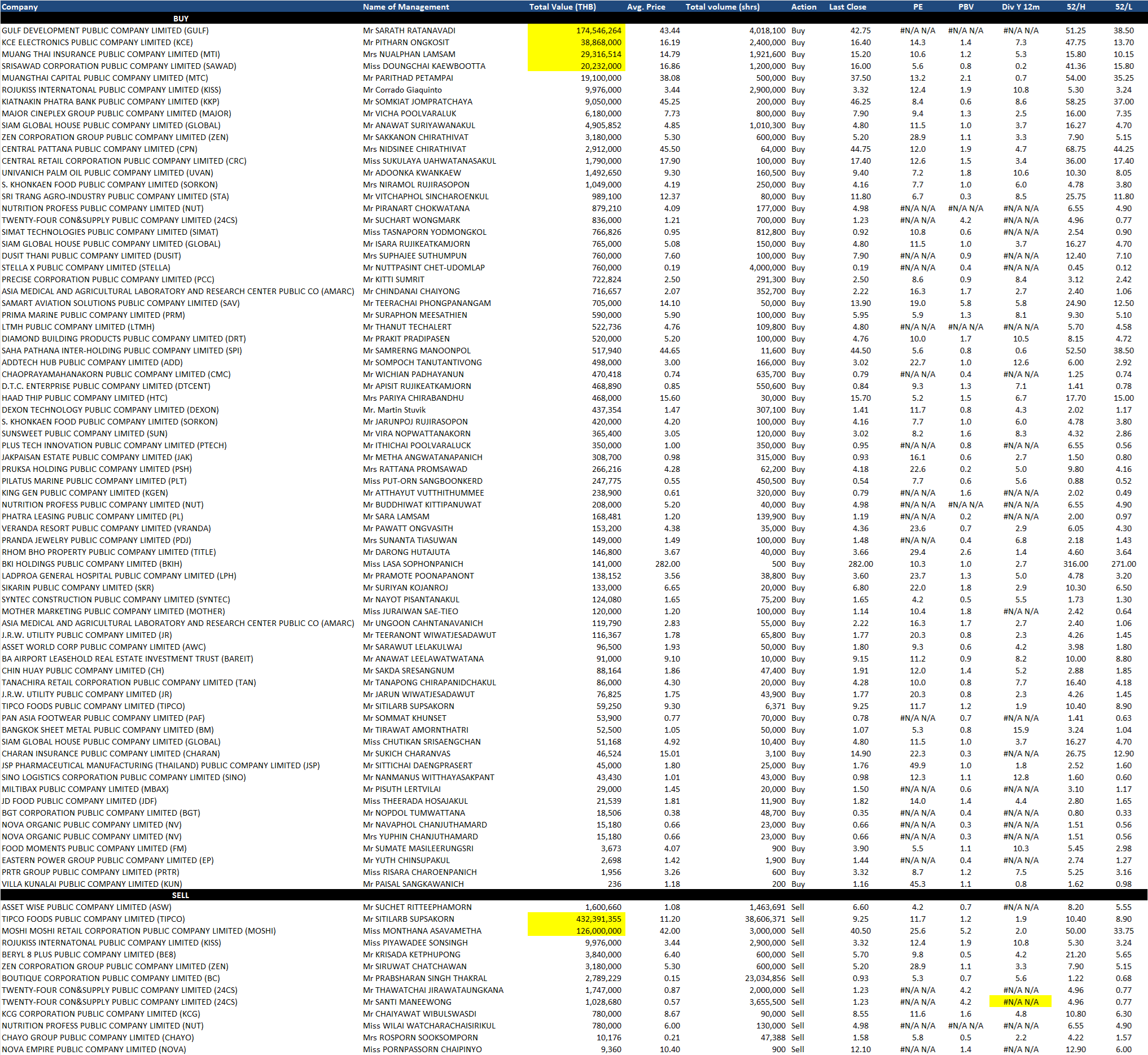The width and height of the screenshot is (1148, 1055).
Task: Click the Div Y 12m header
Action: pos(1020,7)
